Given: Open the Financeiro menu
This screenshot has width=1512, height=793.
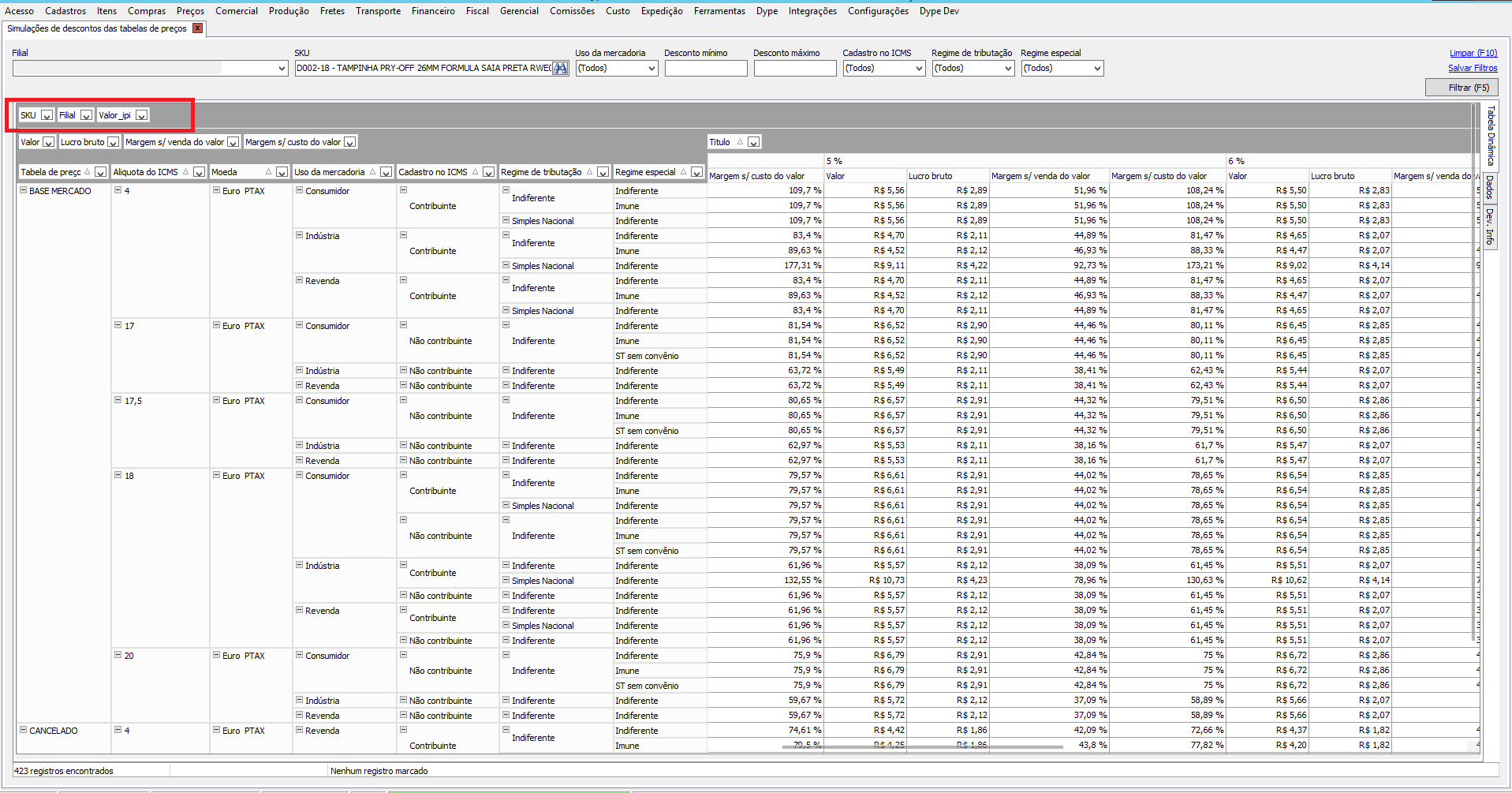Looking at the screenshot, I should tap(433, 11).
